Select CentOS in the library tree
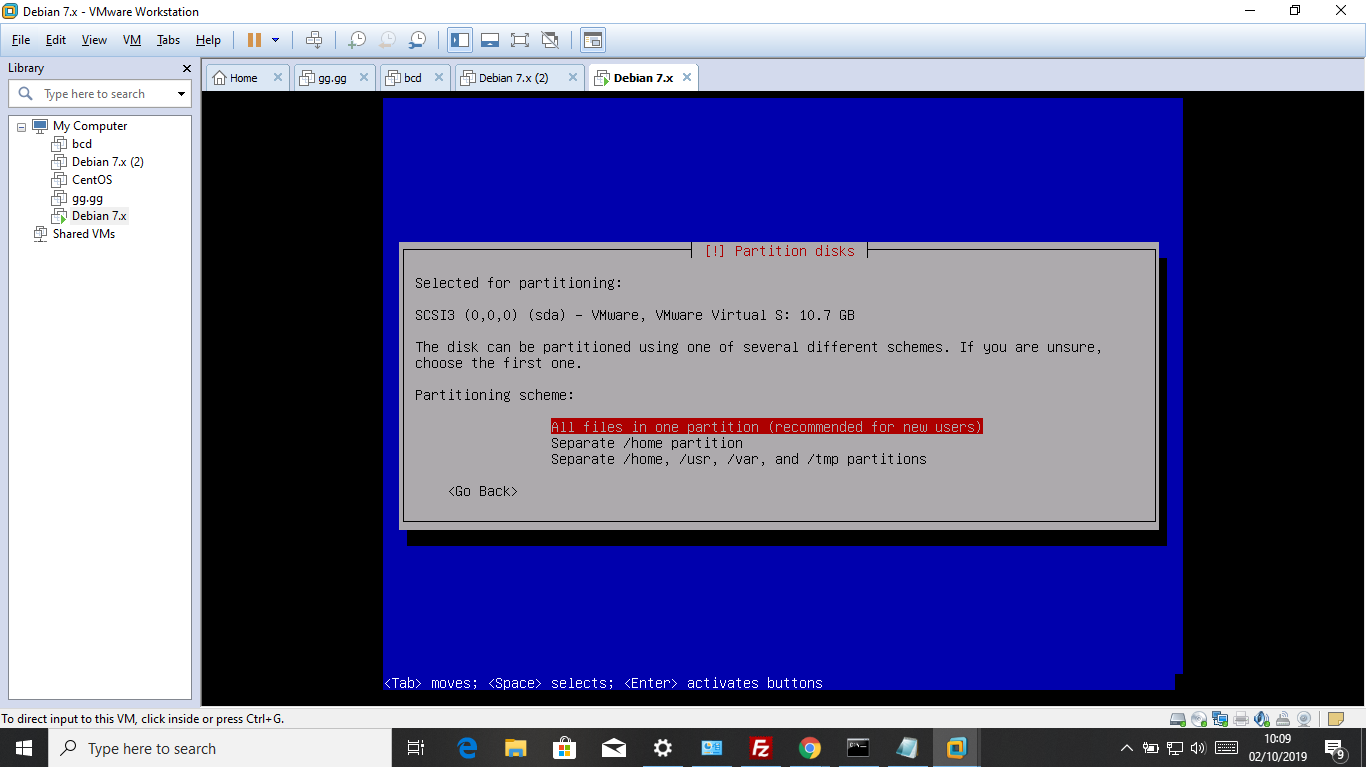 92,180
